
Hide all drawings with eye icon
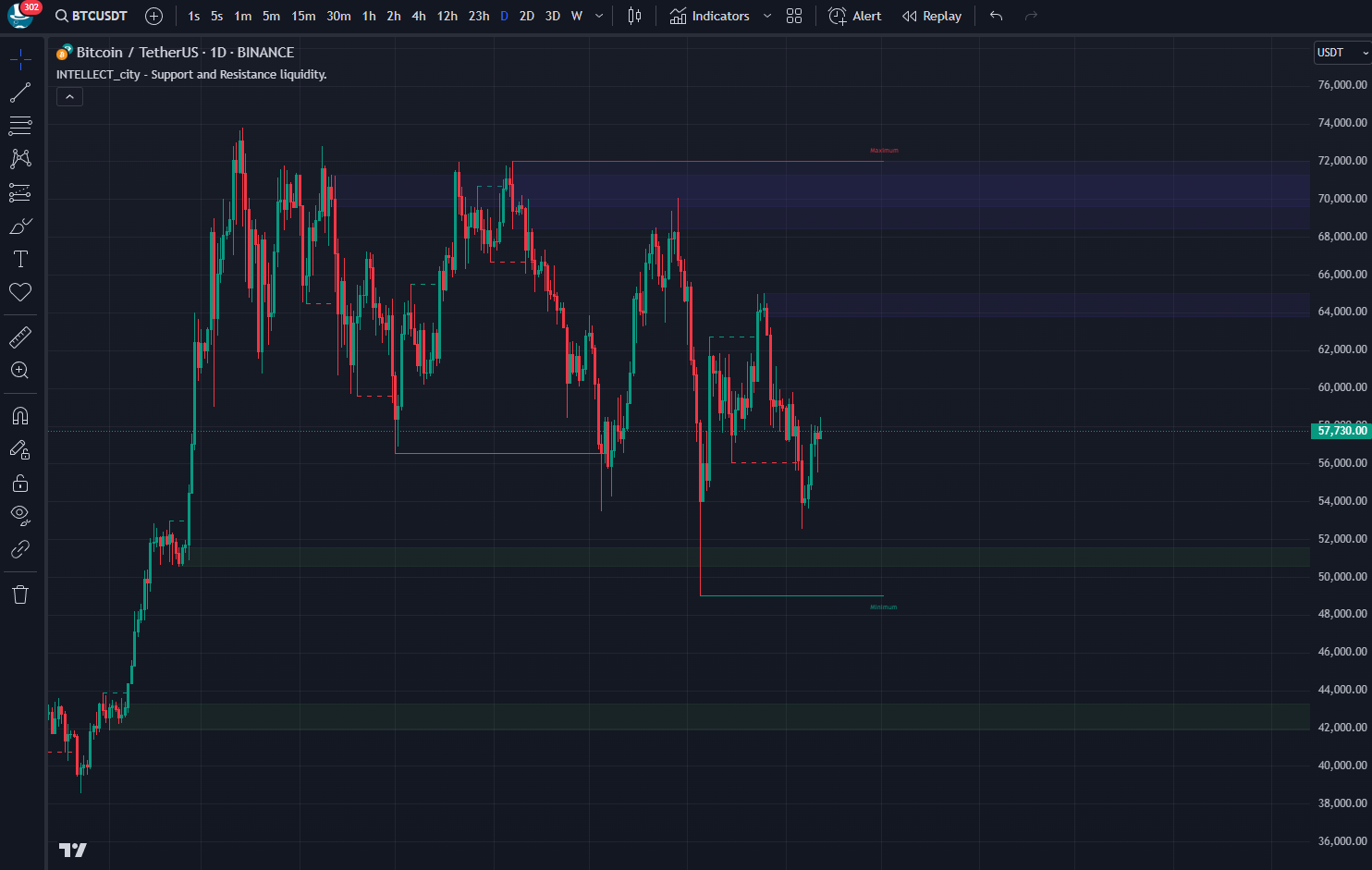click(x=20, y=515)
